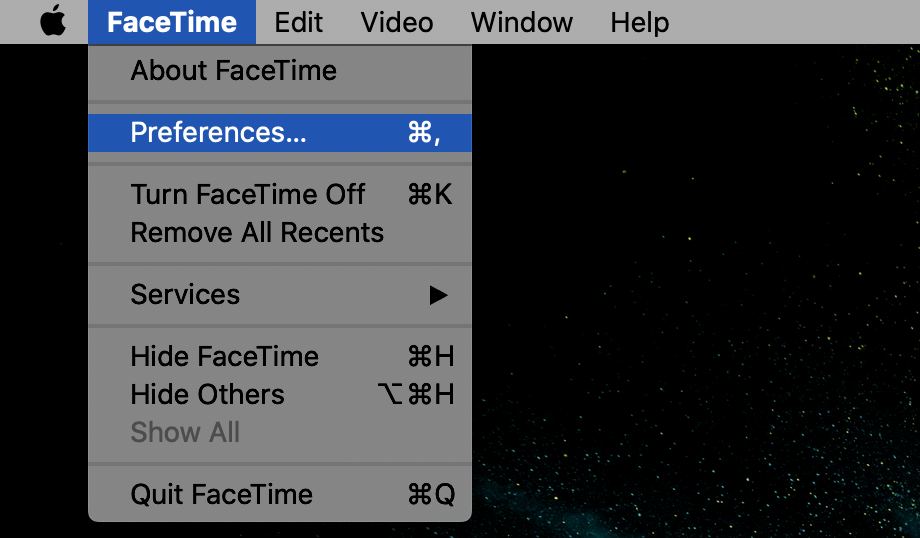
Task: Click the starry desktop to dismiss menu
Action: click(700, 300)
